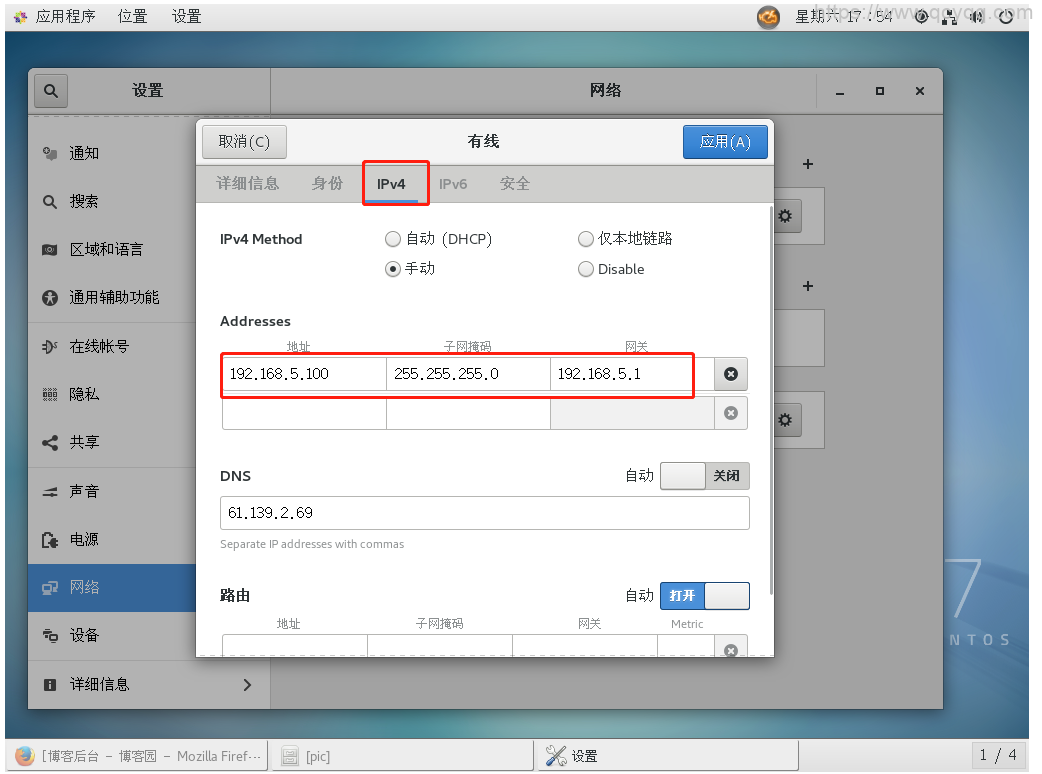Switch to the IPv6 tab
1042x774 pixels.
tap(453, 184)
